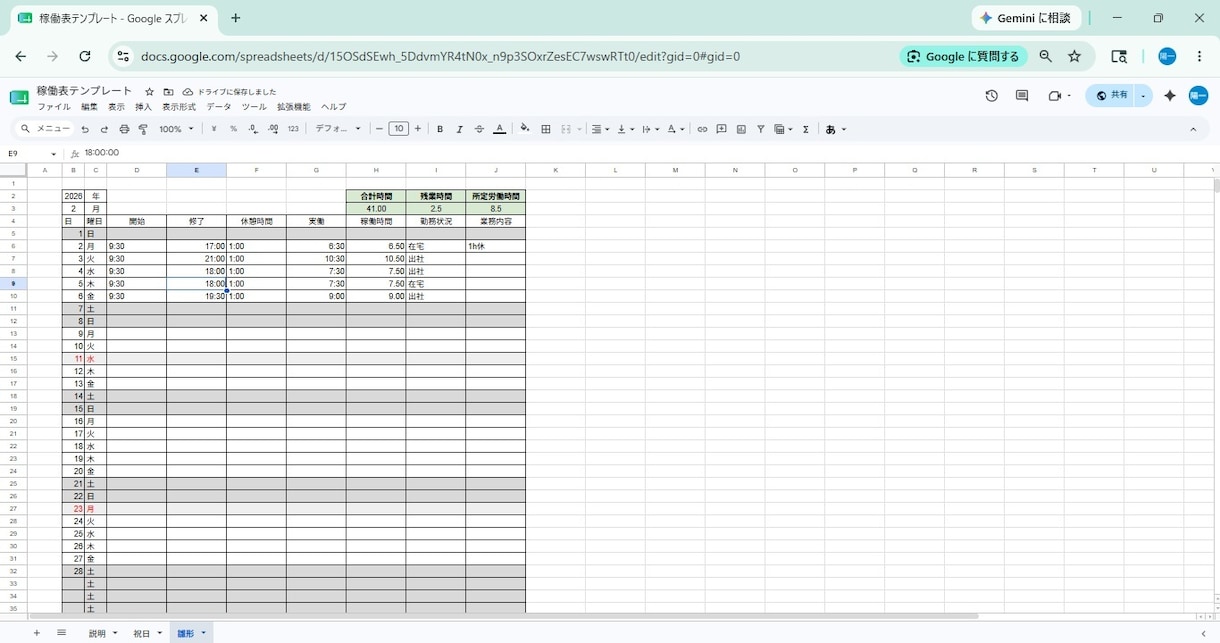The width and height of the screenshot is (1220, 643).
Task: Select the paint format roller tool
Action: pos(143,129)
